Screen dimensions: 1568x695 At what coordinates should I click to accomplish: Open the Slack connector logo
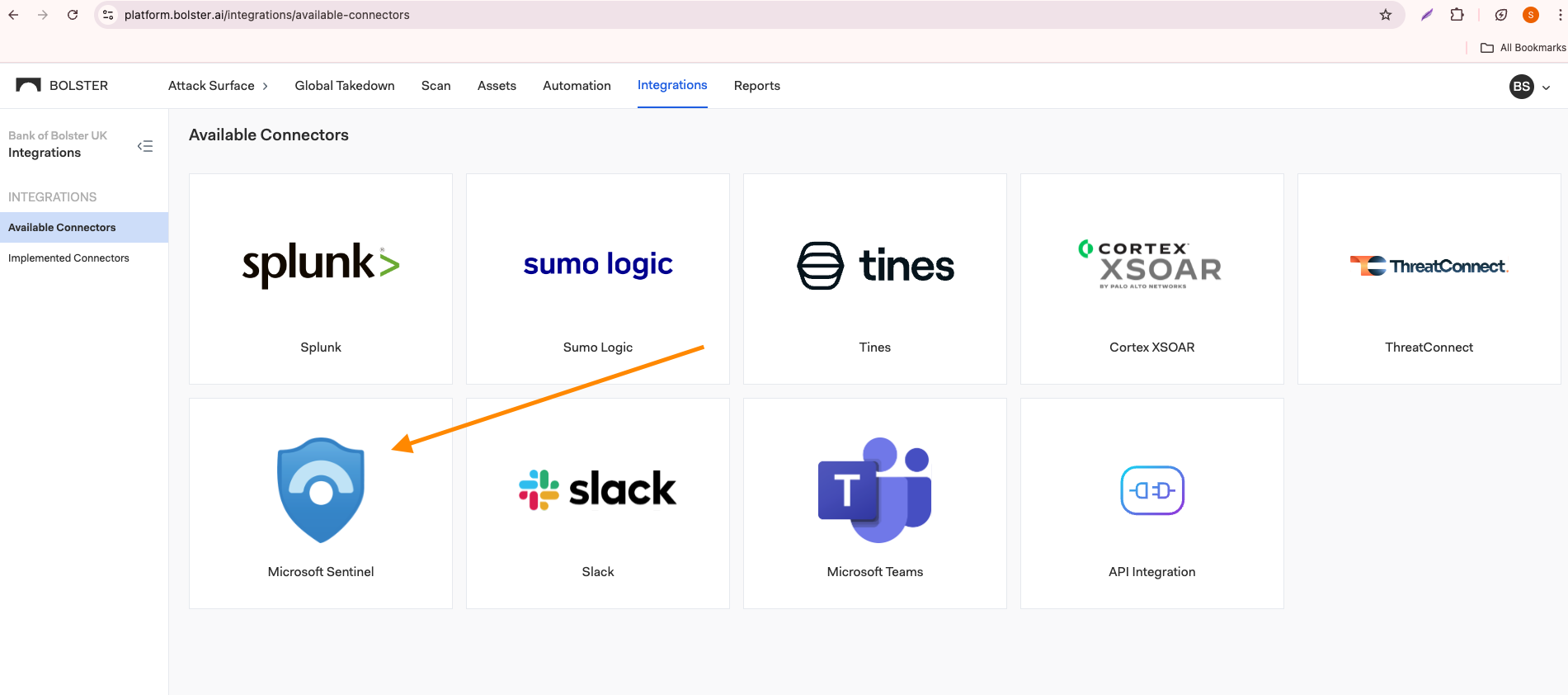click(x=598, y=489)
